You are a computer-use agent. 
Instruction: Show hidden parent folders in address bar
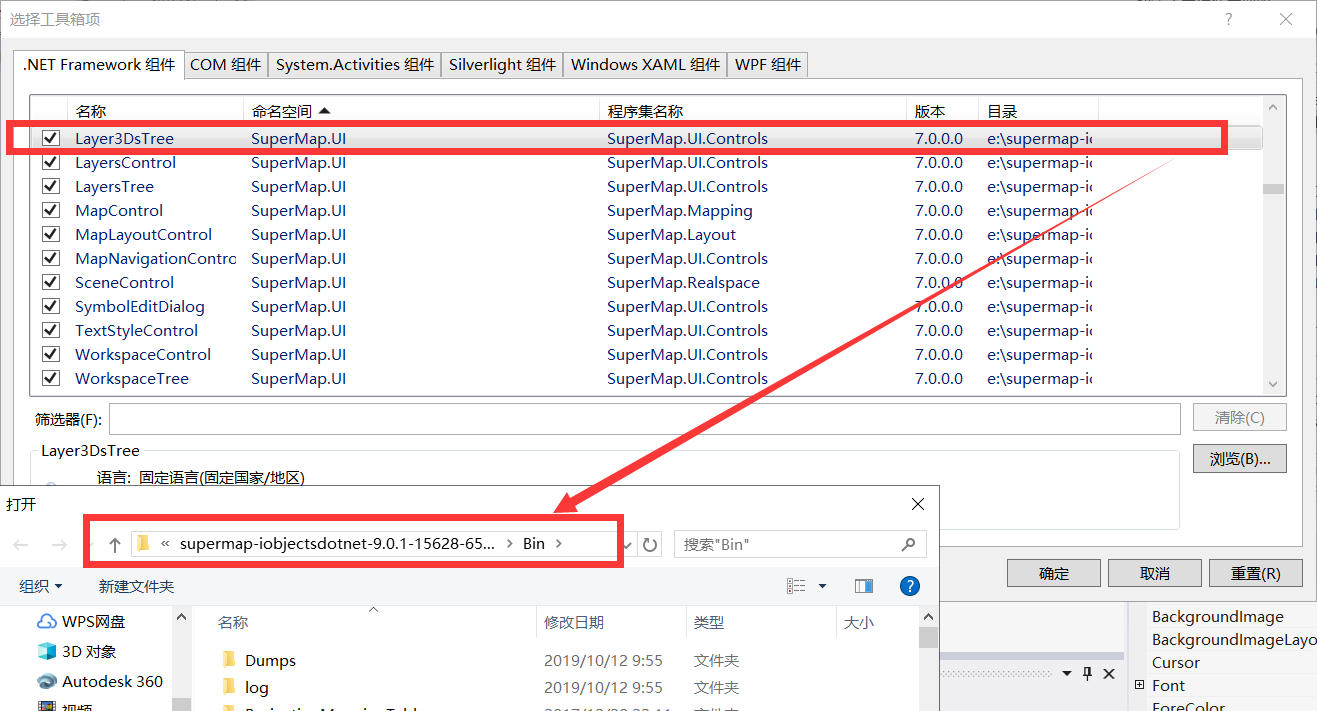(x=165, y=544)
